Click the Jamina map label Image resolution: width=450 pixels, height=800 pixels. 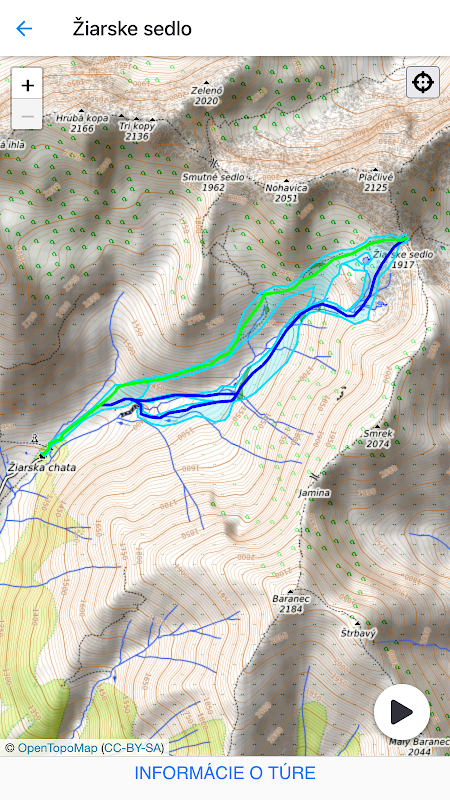[x=315, y=493]
